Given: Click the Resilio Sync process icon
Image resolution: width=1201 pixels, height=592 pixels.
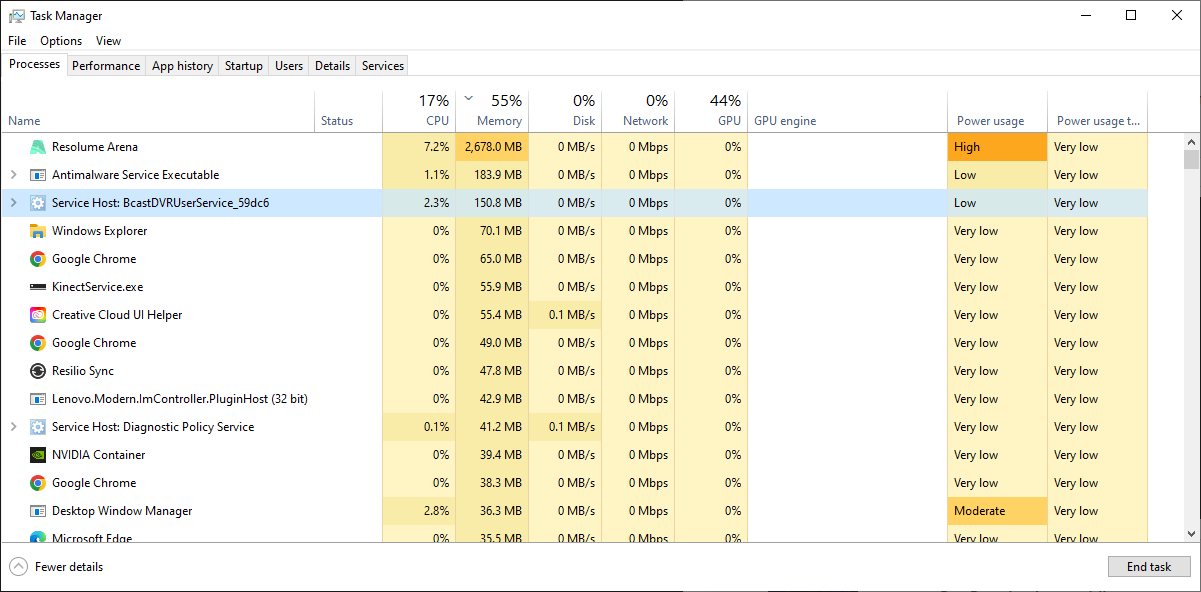Looking at the screenshot, I should (x=38, y=371).
